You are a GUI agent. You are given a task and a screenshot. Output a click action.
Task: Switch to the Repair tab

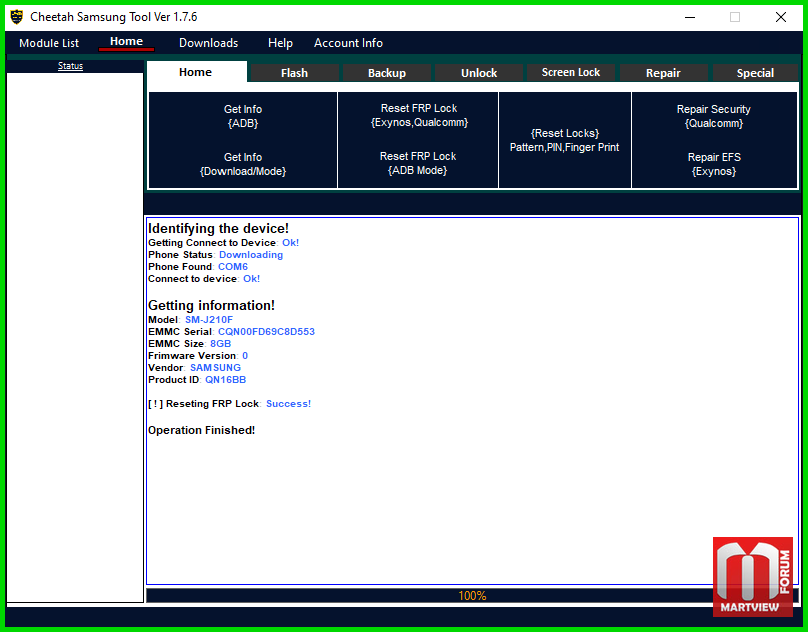tap(663, 73)
